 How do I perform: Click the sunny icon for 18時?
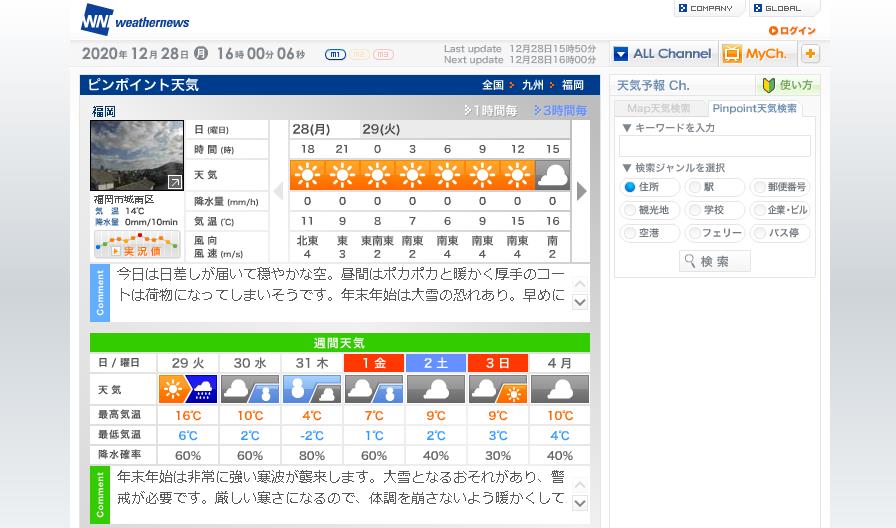tap(307, 175)
